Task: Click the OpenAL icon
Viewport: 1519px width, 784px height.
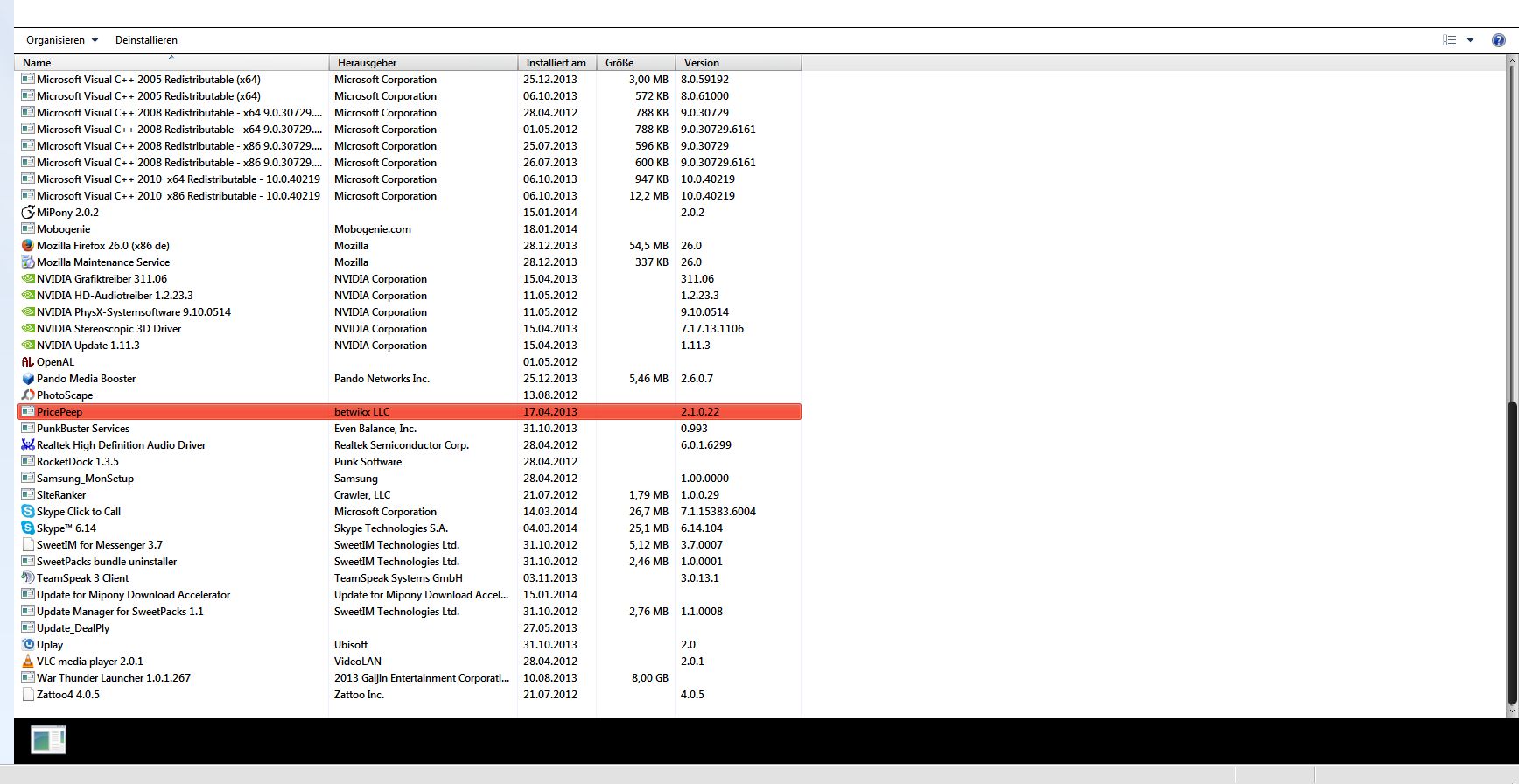Action: pos(28,362)
